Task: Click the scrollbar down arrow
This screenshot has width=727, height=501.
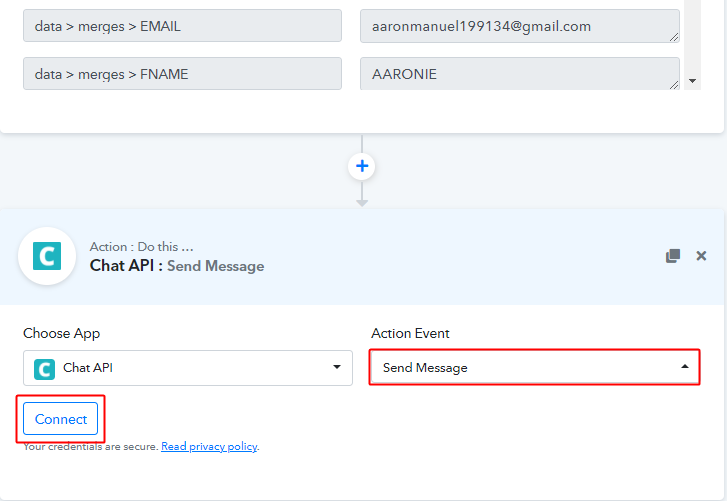Action: point(692,81)
